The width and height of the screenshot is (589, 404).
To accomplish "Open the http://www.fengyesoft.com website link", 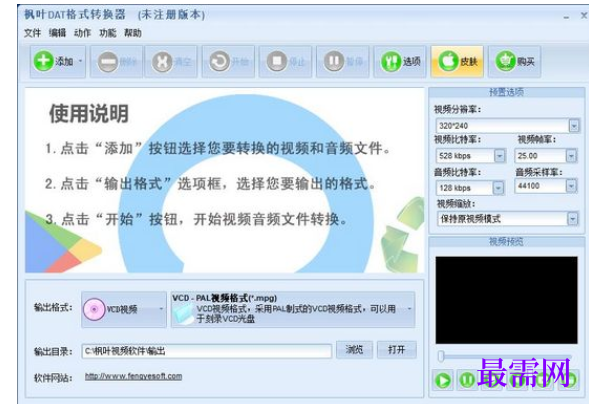I will point(133,376).
